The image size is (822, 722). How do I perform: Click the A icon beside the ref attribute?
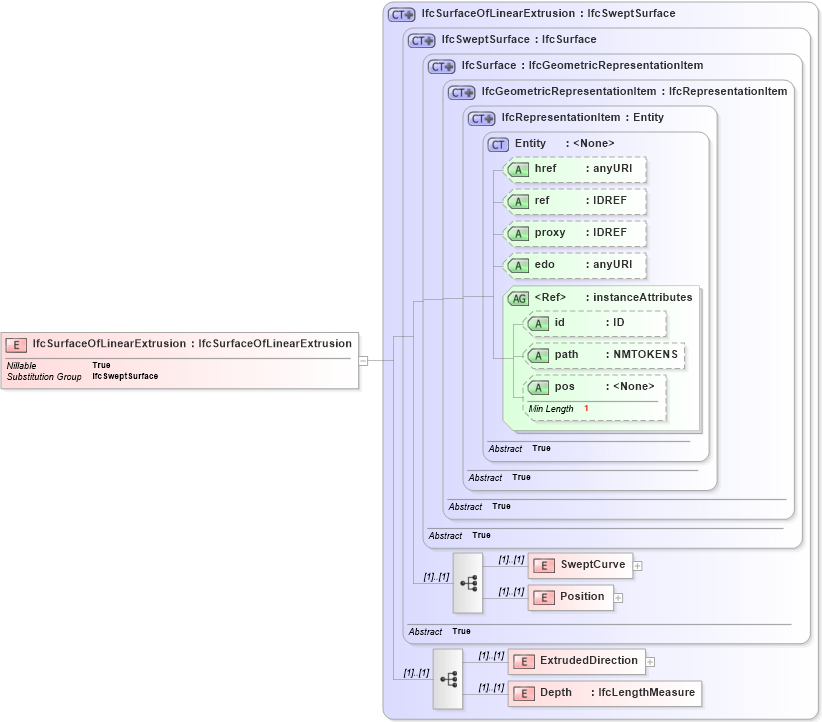[519, 201]
